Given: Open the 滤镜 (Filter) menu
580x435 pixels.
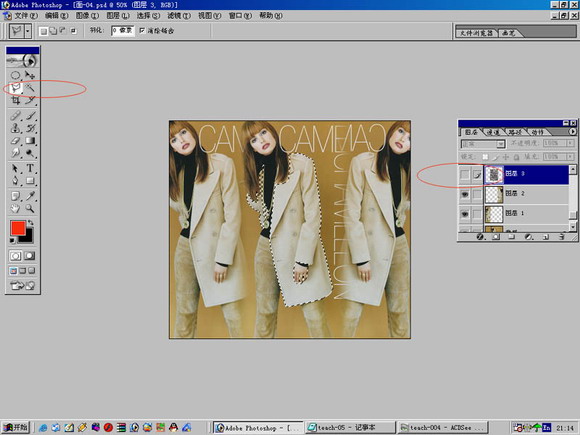Looking at the screenshot, I should point(179,16).
